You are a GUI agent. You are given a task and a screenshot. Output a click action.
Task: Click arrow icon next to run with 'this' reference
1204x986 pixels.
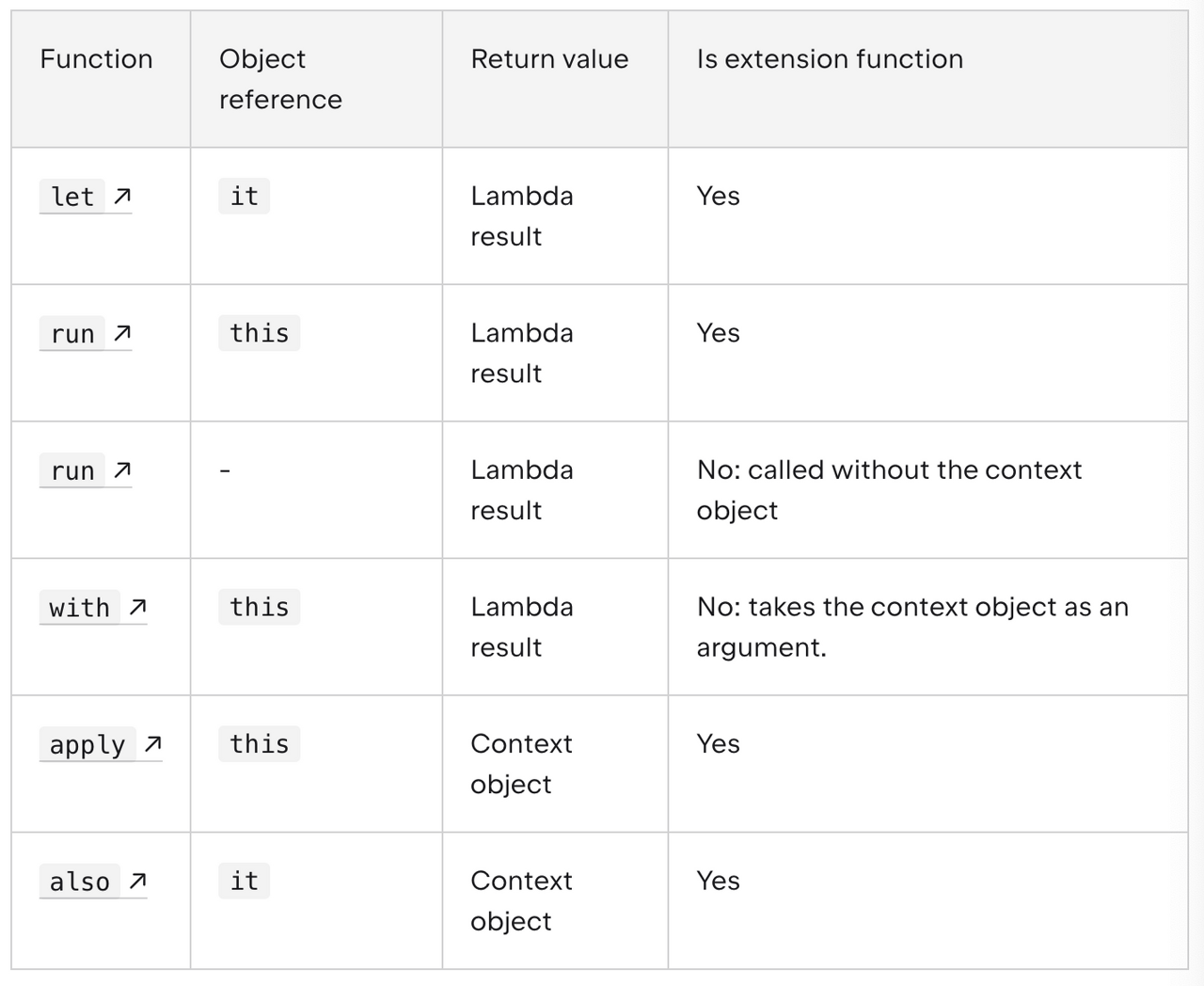click(122, 333)
